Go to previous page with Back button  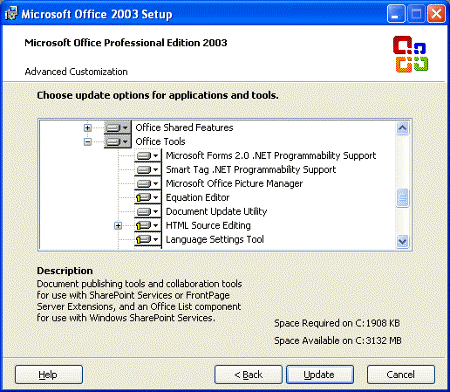248,374
